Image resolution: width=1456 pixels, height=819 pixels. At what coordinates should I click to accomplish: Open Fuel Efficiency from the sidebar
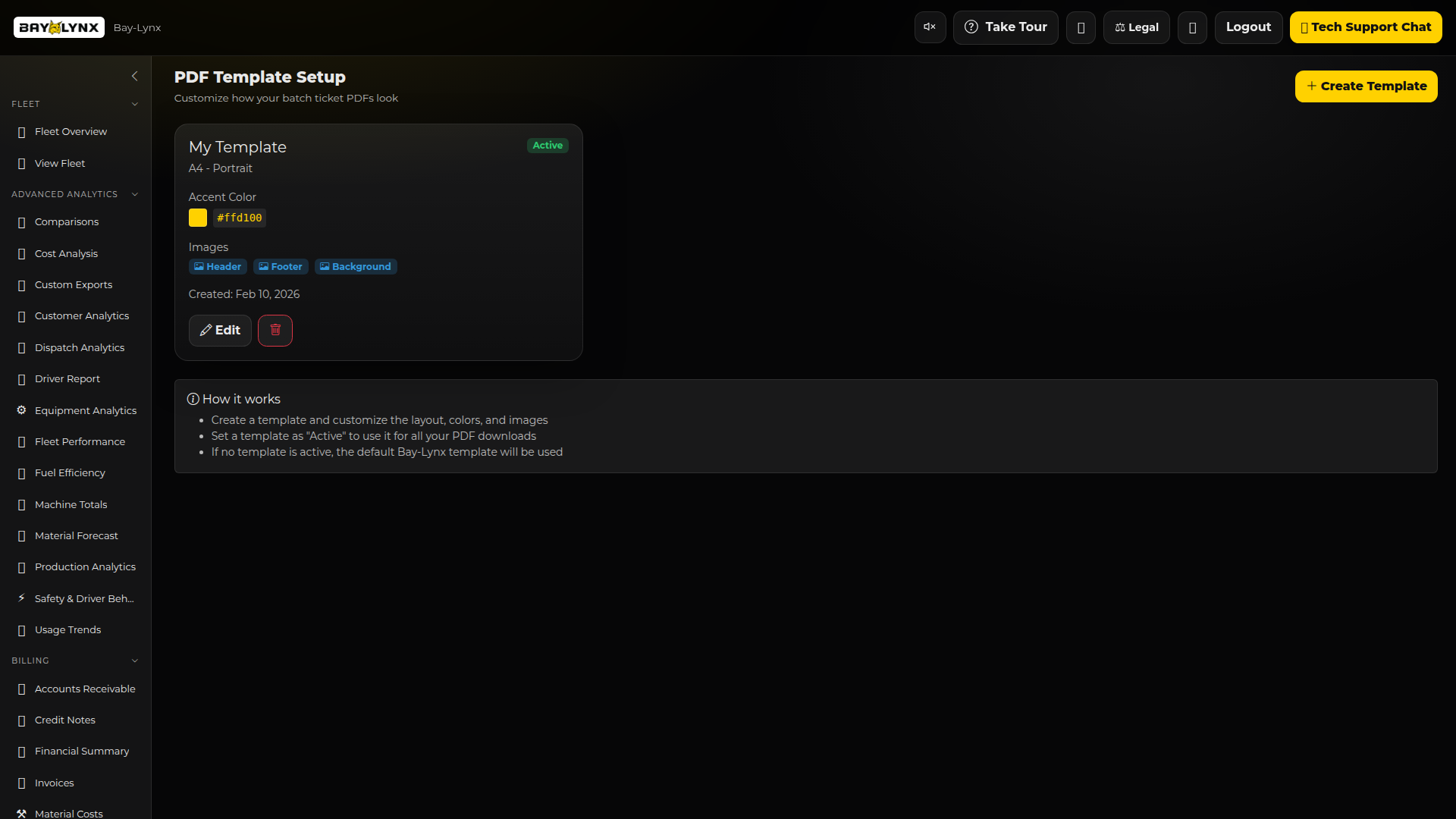(x=70, y=472)
